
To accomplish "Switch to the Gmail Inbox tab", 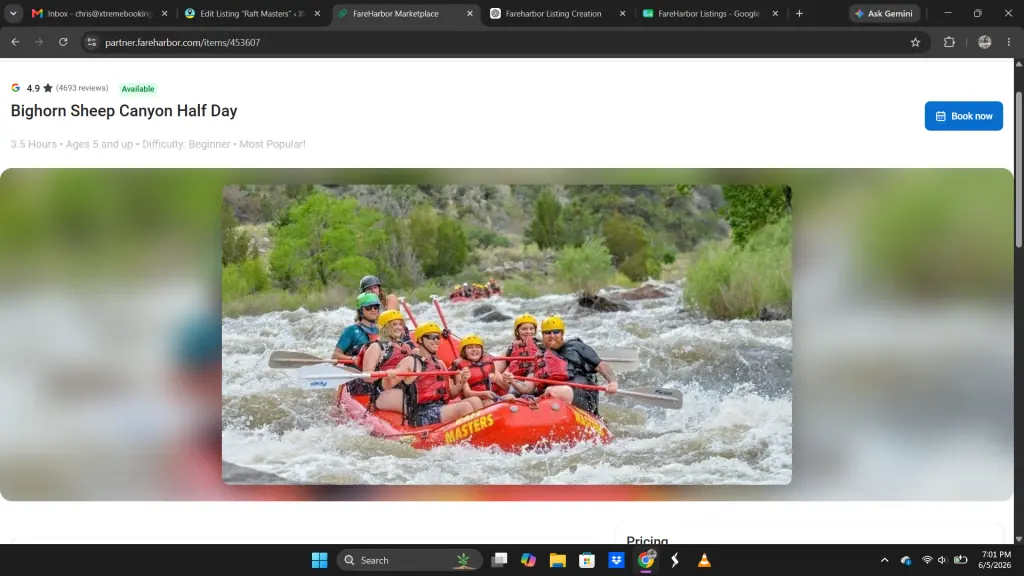I will 99,13.
